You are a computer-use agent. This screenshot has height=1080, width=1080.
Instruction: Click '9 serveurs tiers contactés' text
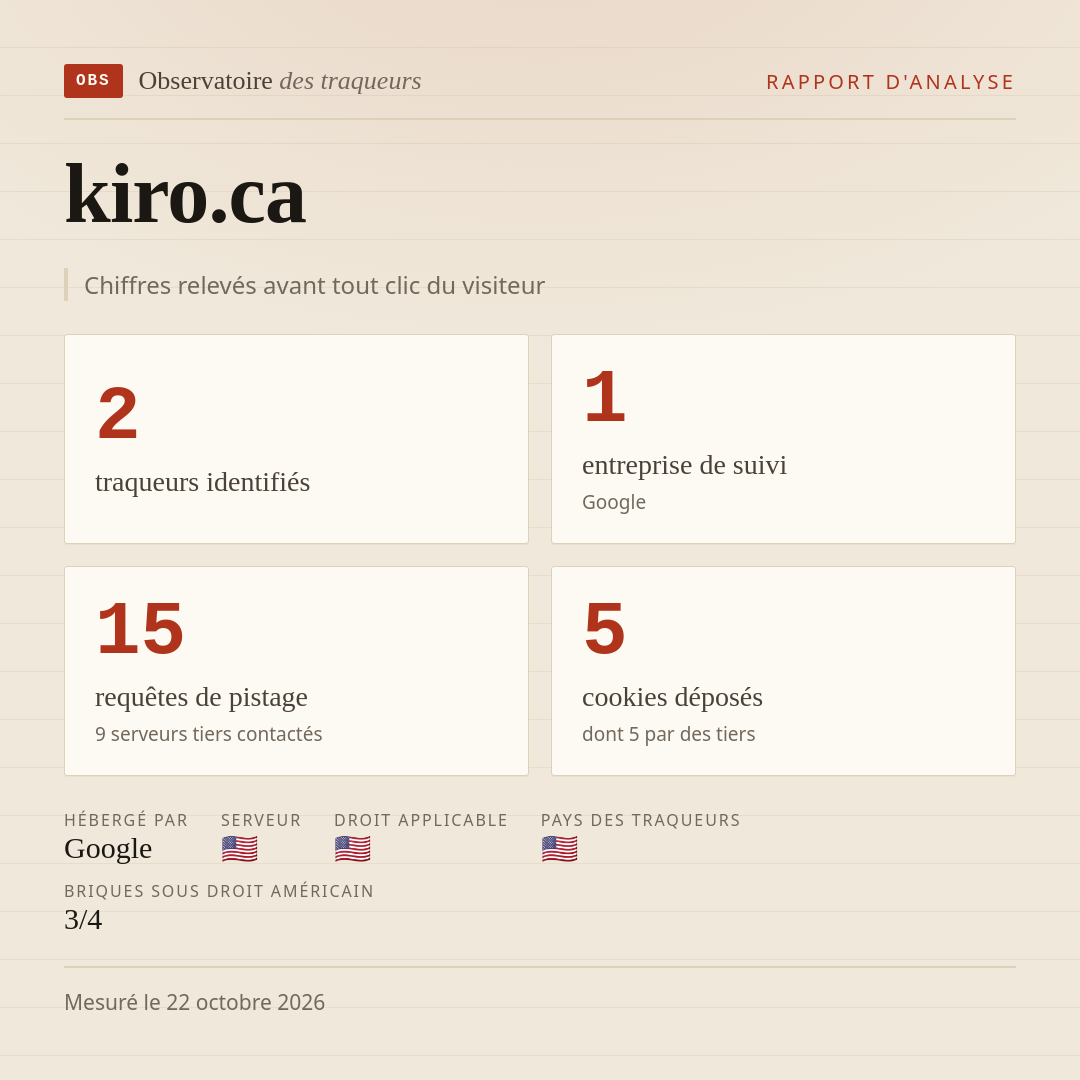coord(209,734)
